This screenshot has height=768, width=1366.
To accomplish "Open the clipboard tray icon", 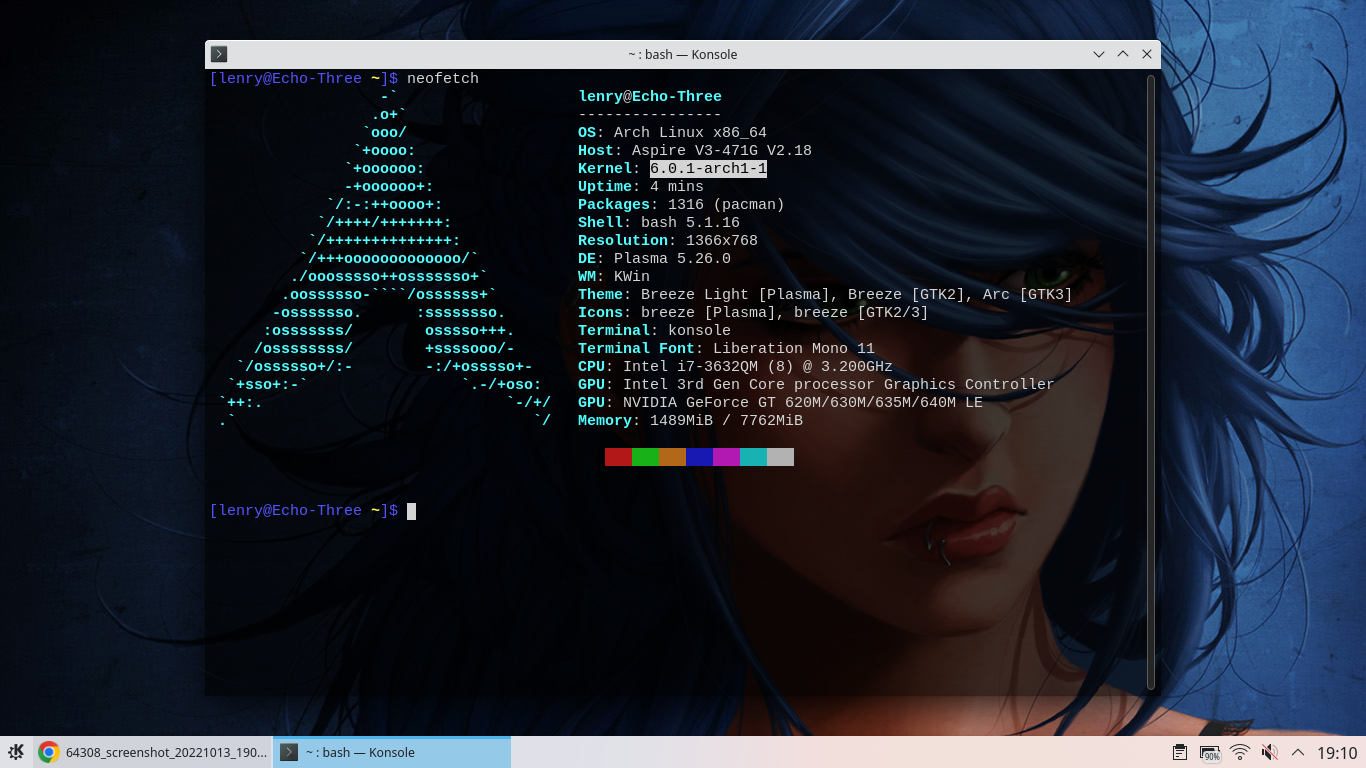I will [1180, 753].
